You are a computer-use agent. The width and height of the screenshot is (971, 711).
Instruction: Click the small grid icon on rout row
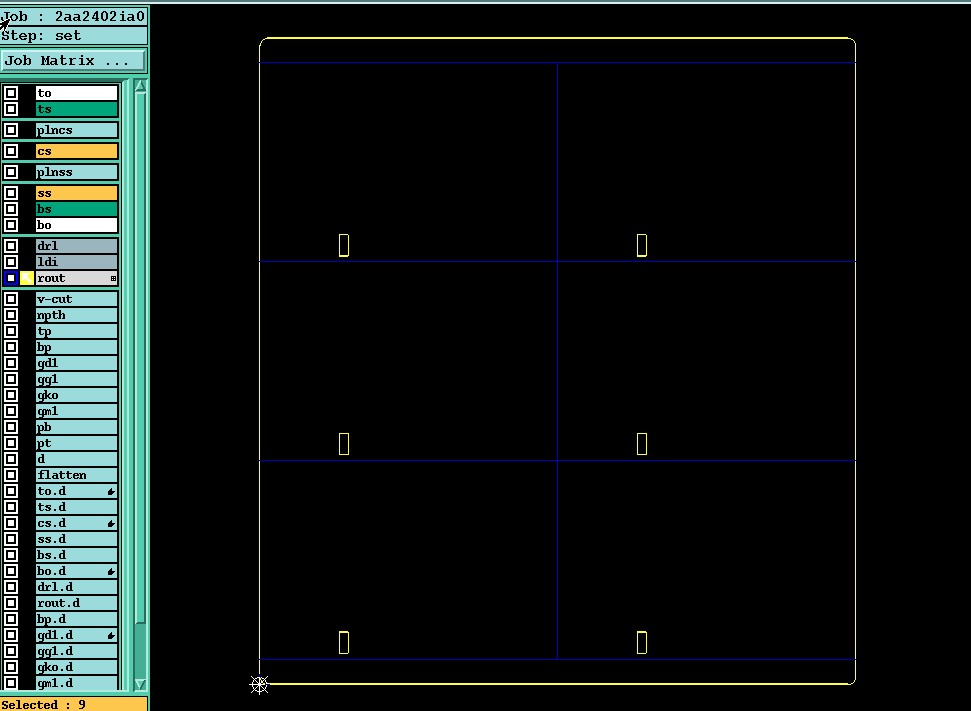(x=113, y=279)
